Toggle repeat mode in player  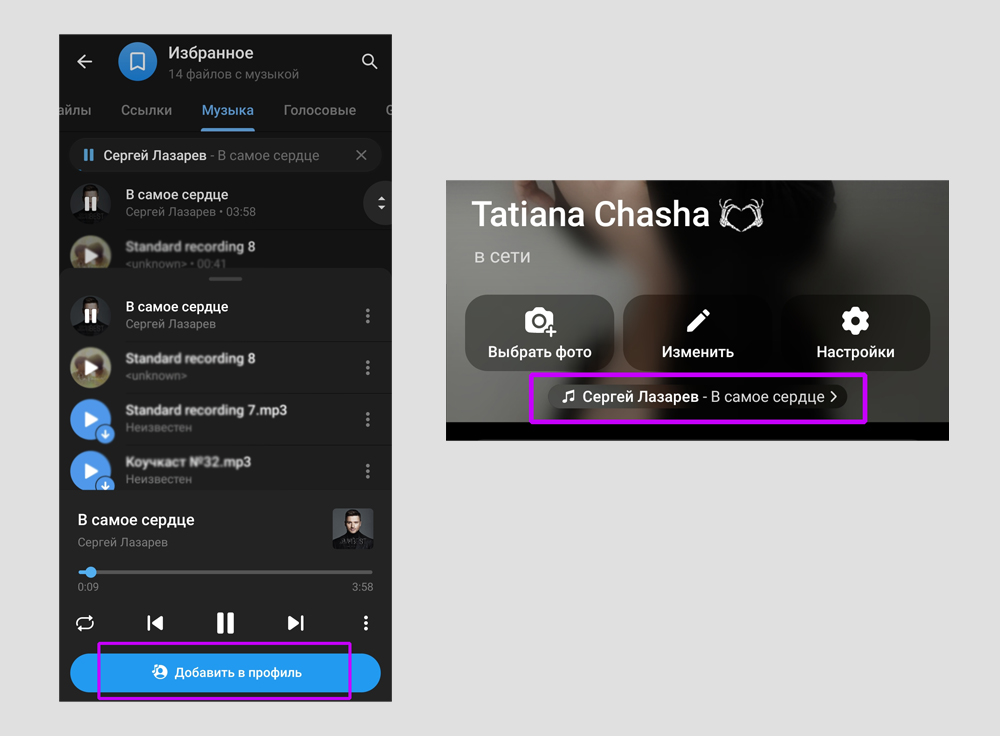(85, 623)
